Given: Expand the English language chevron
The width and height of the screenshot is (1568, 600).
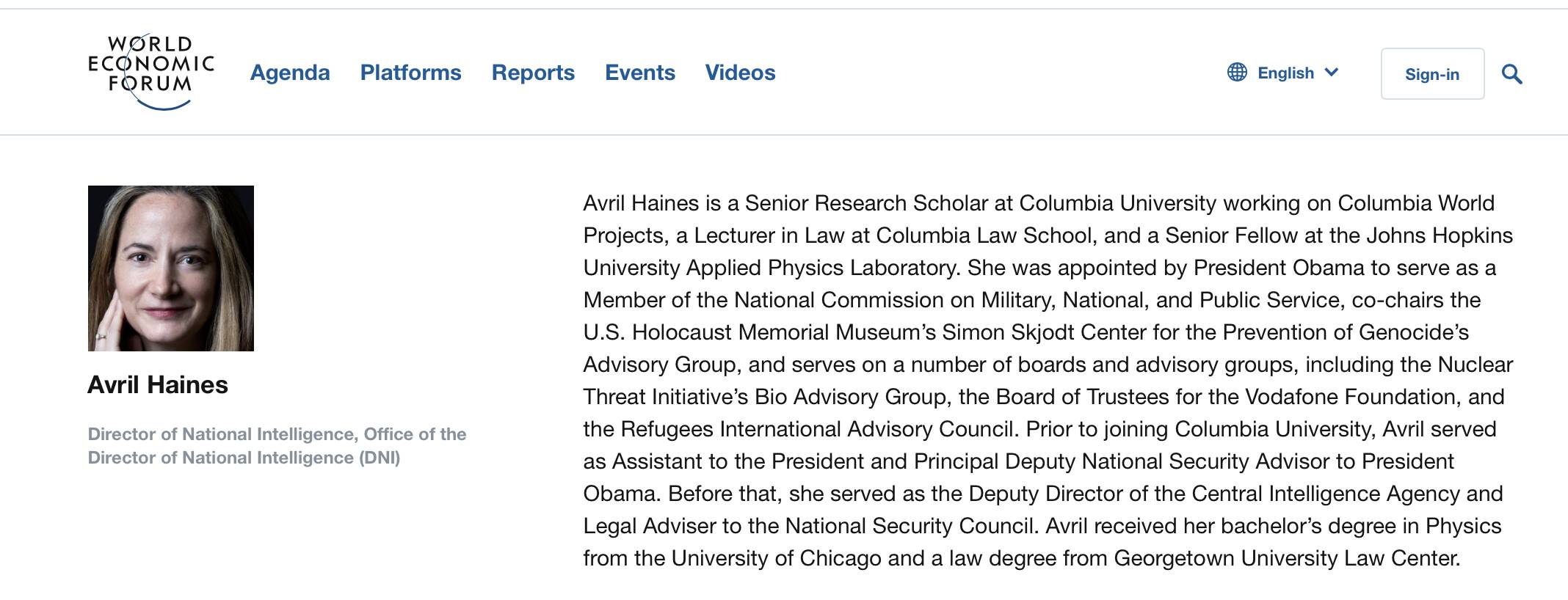Looking at the screenshot, I should (x=1332, y=72).
